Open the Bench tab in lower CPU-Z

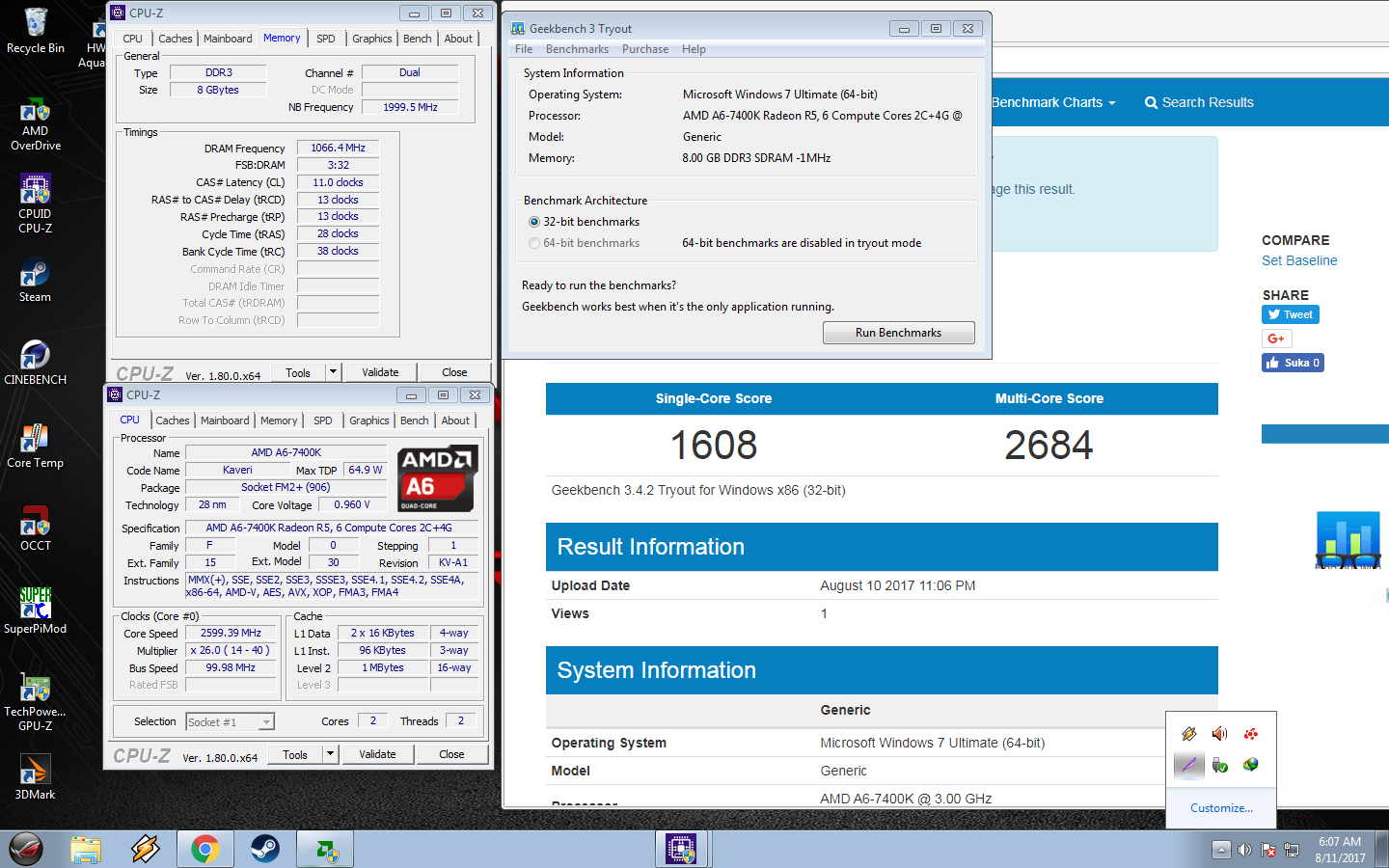pyautogui.click(x=415, y=420)
